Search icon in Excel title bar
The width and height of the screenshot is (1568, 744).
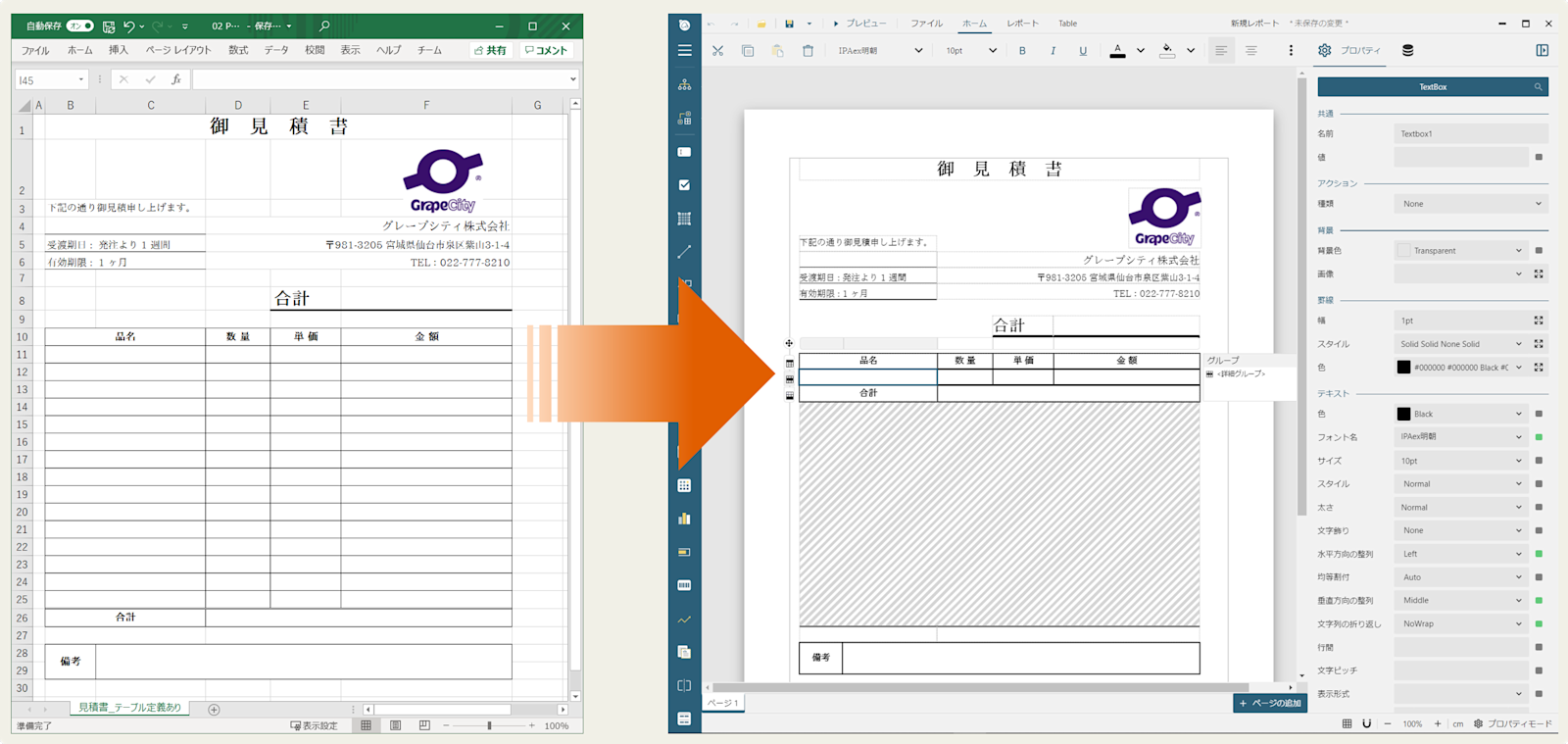click(x=324, y=25)
